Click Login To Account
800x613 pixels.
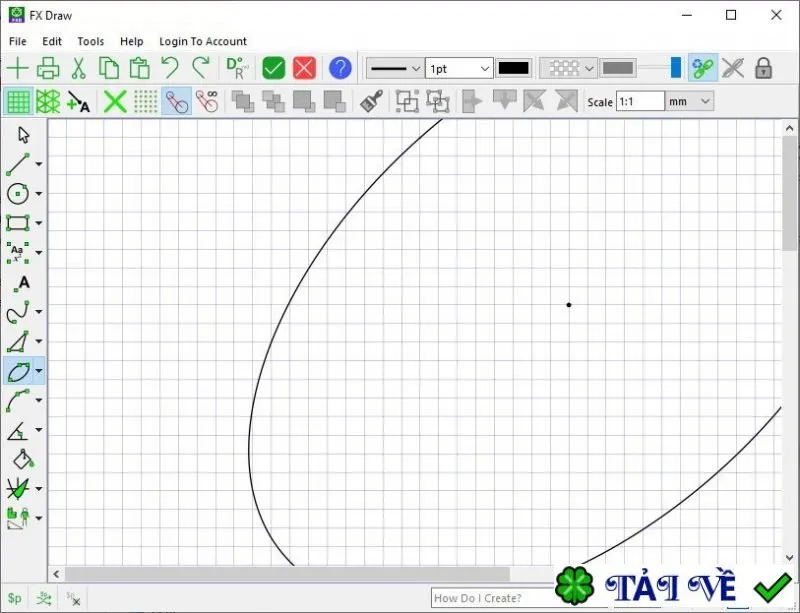point(203,41)
